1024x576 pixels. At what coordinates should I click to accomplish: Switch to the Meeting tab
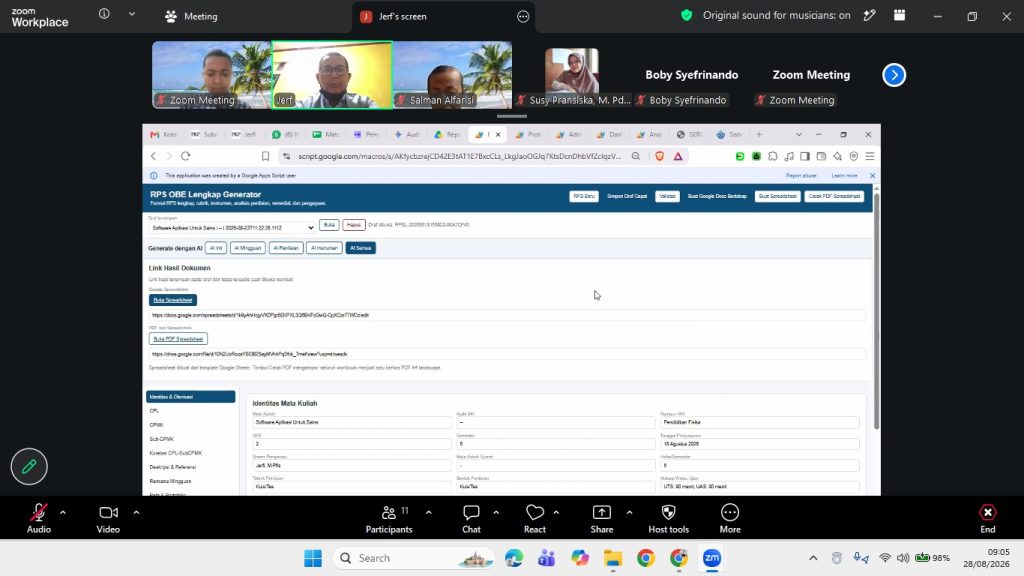(x=191, y=16)
